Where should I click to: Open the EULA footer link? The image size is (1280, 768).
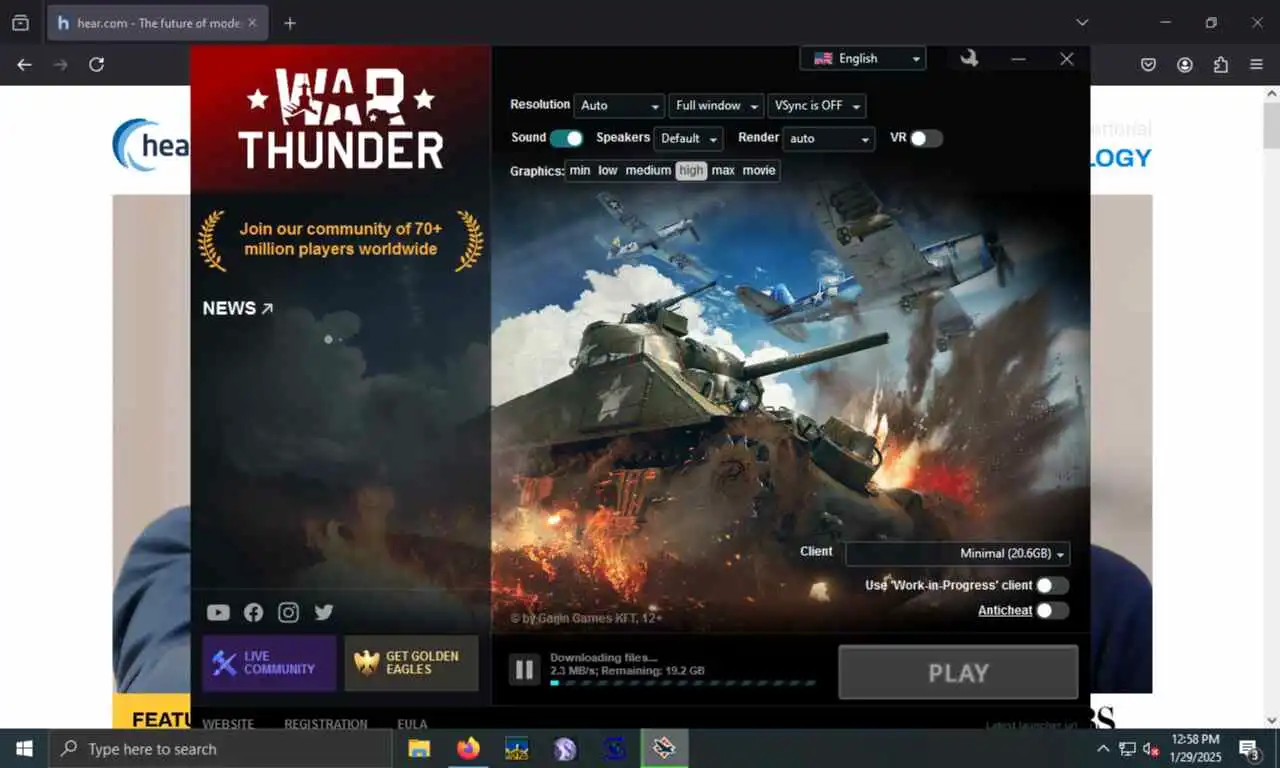(412, 724)
